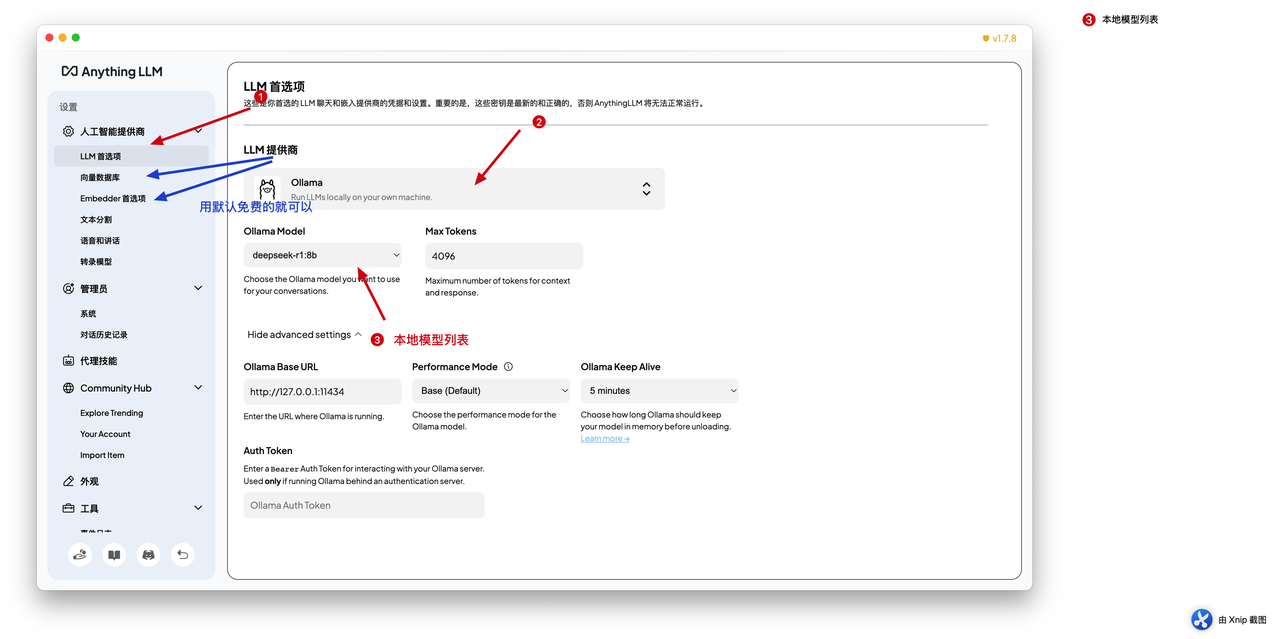Open the Discord icon in sidebar footer
1280x639 pixels.
coord(148,554)
